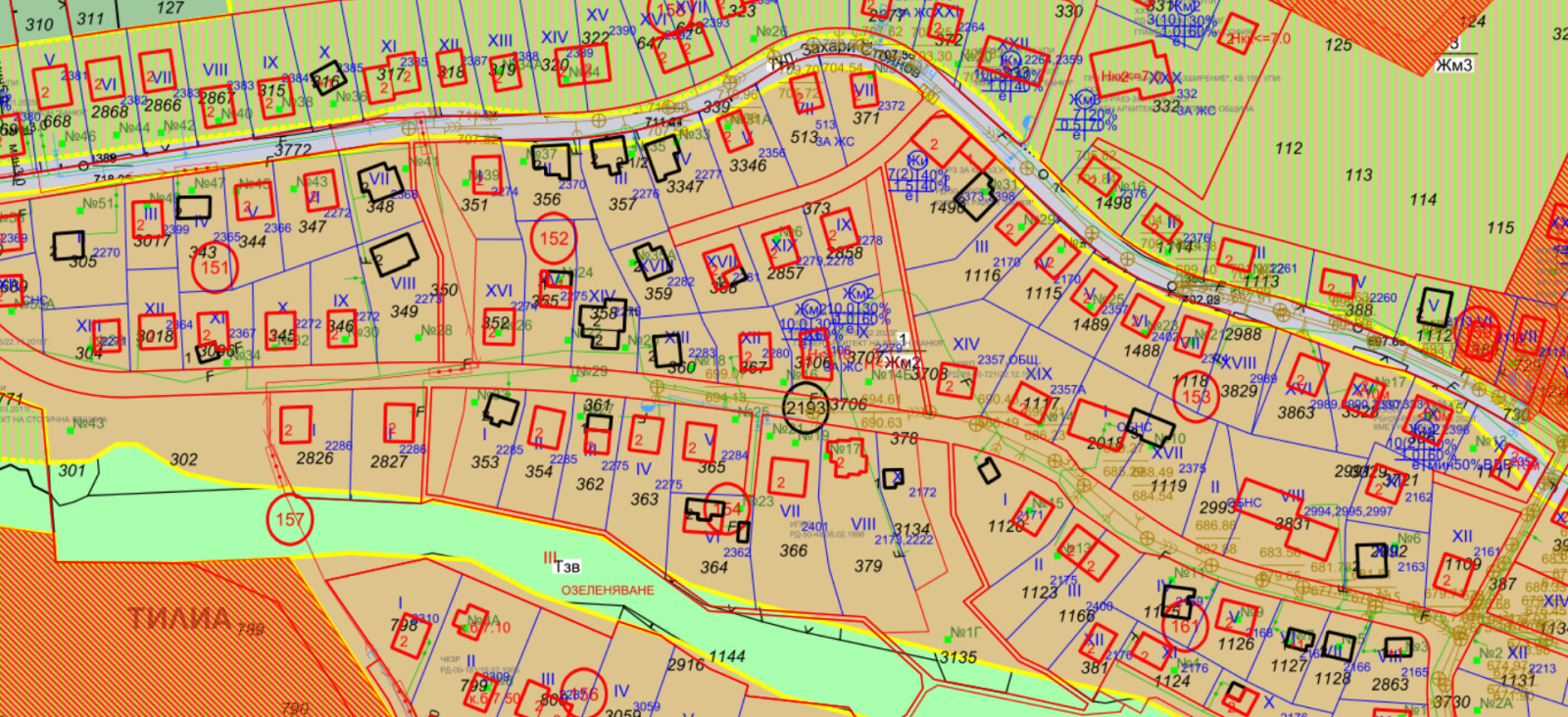Click parcel number 798
Viewport: 1568px width, 717px height.
pyautogui.click(x=404, y=625)
